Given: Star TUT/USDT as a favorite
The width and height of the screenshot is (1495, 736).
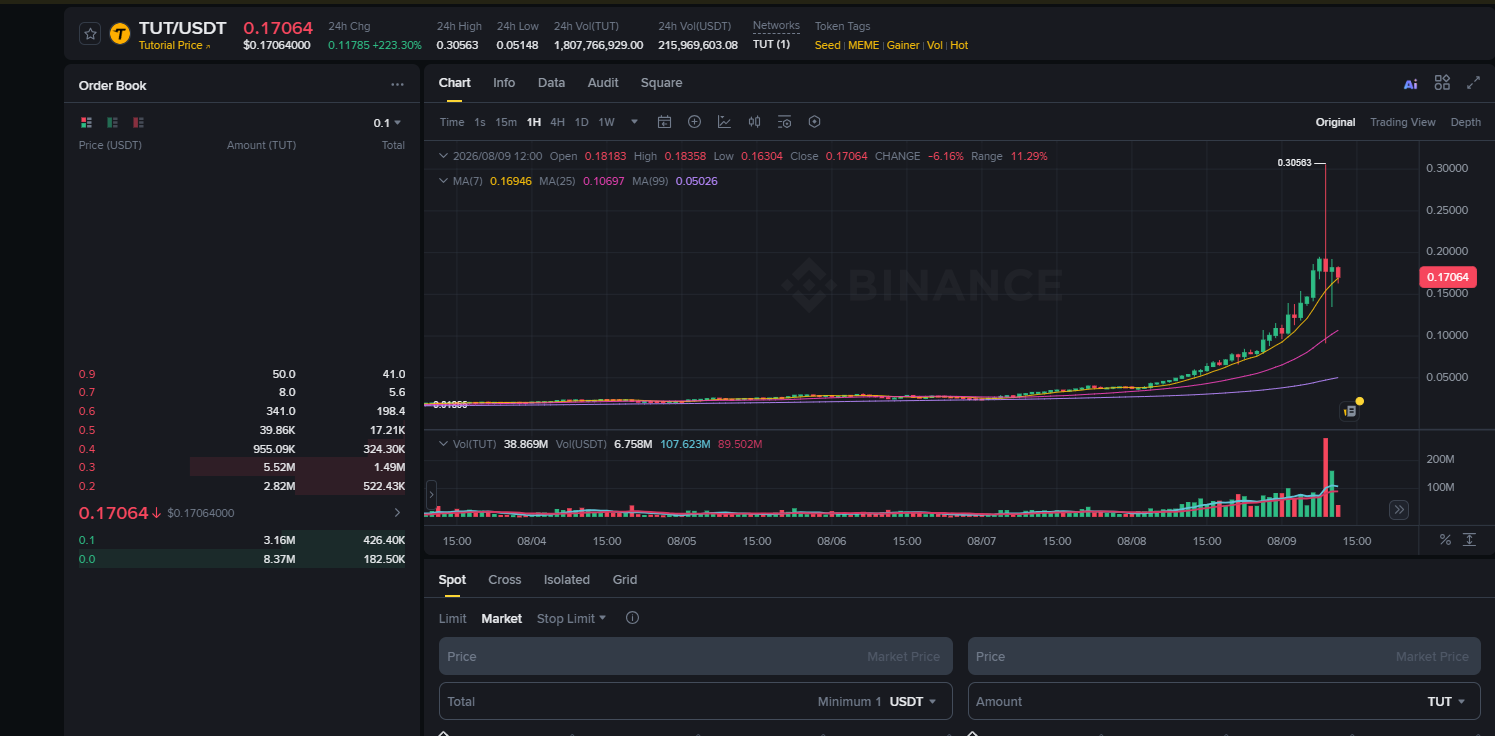Looking at the screenshot, I should tap(90, 34).
